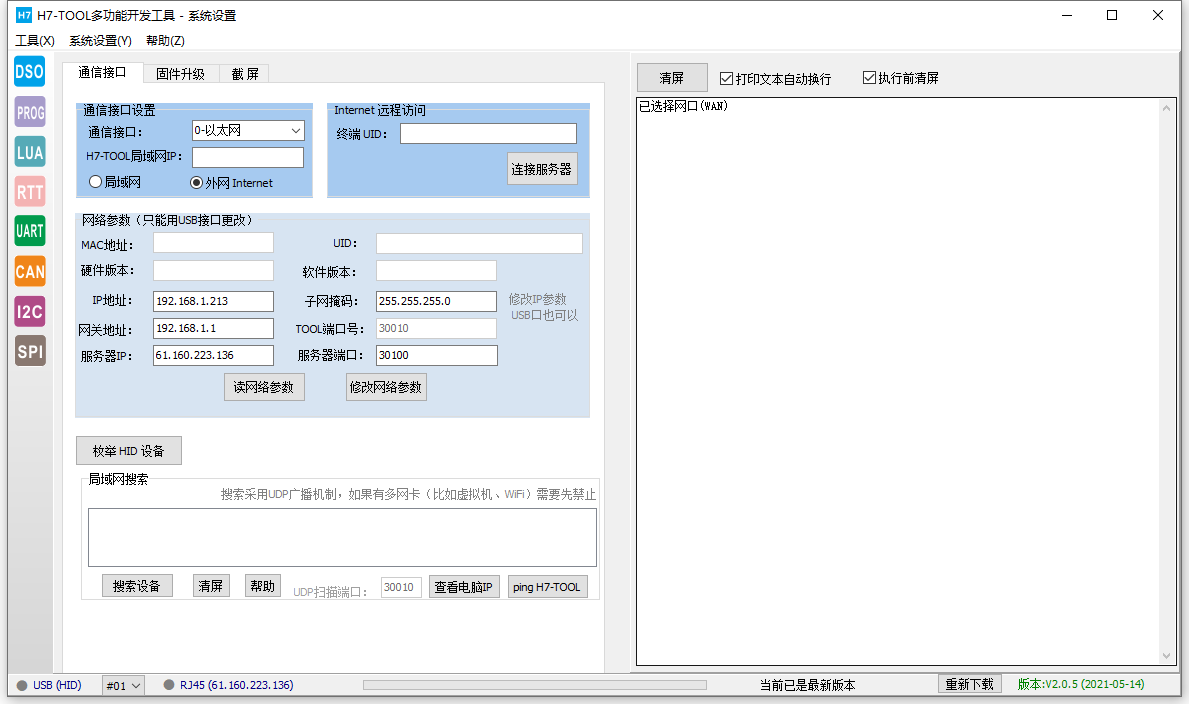
Task: Click the 帮助 button in search section
Action: (x=262, y=586)
